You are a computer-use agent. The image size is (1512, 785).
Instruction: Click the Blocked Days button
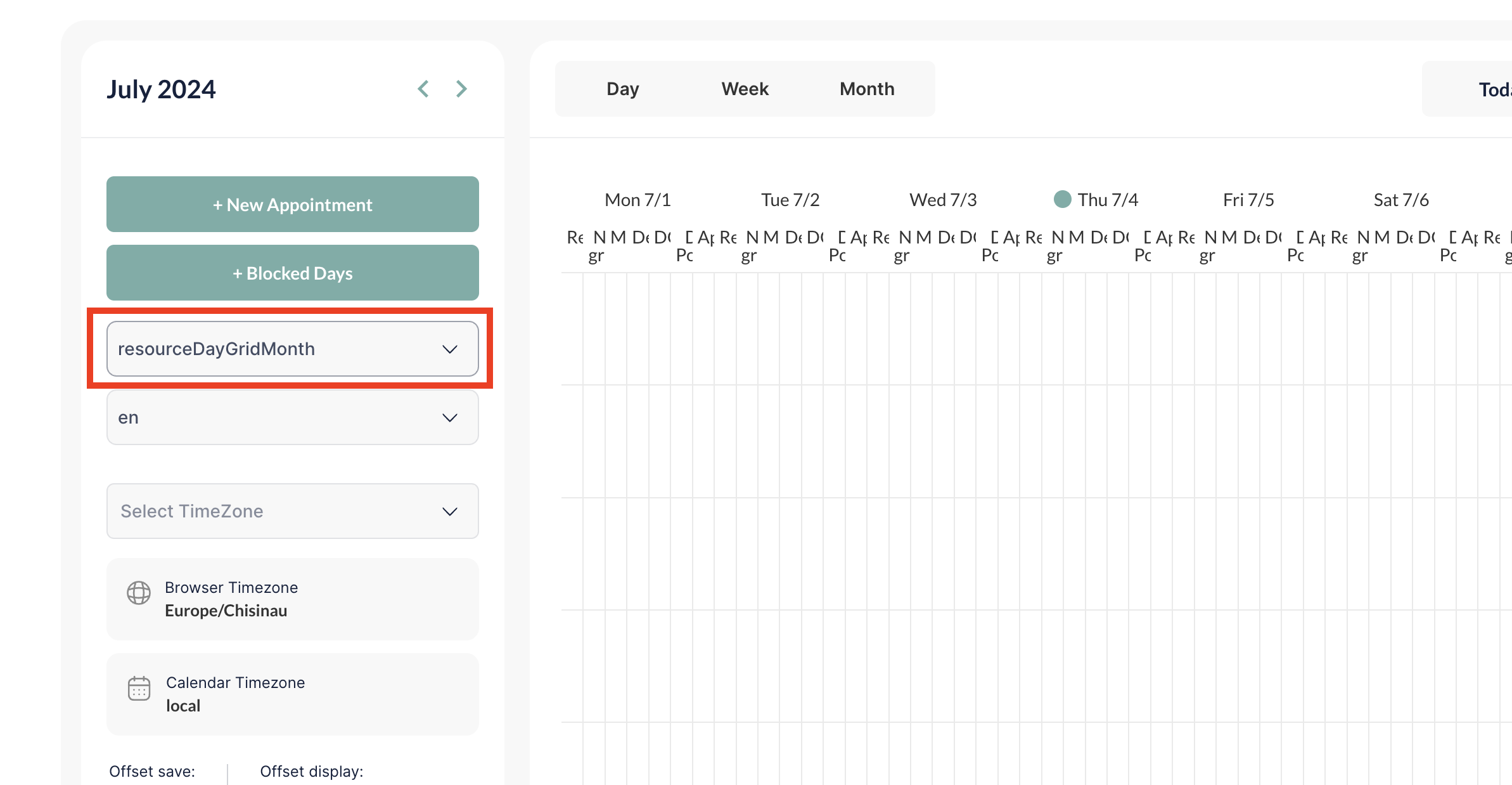pos(291,272)
